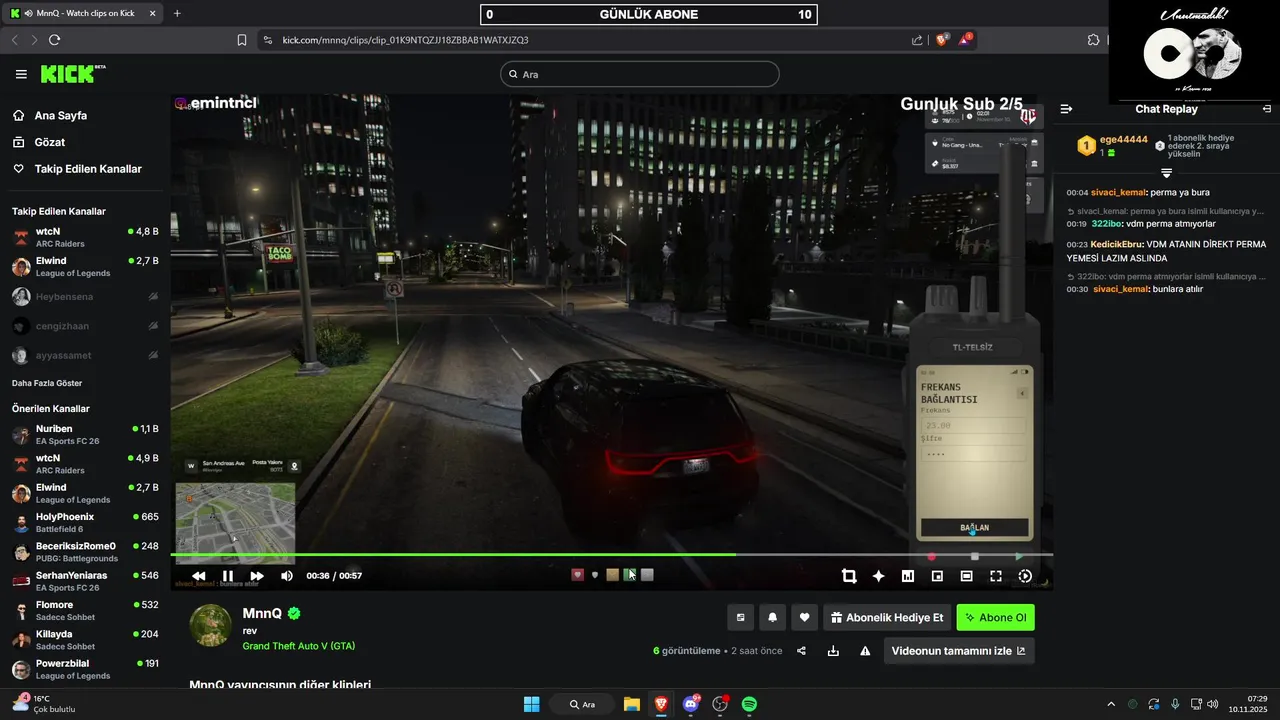Share the clip via share icon
This screenshot has width=1280, height=720.
pos(801,651)
